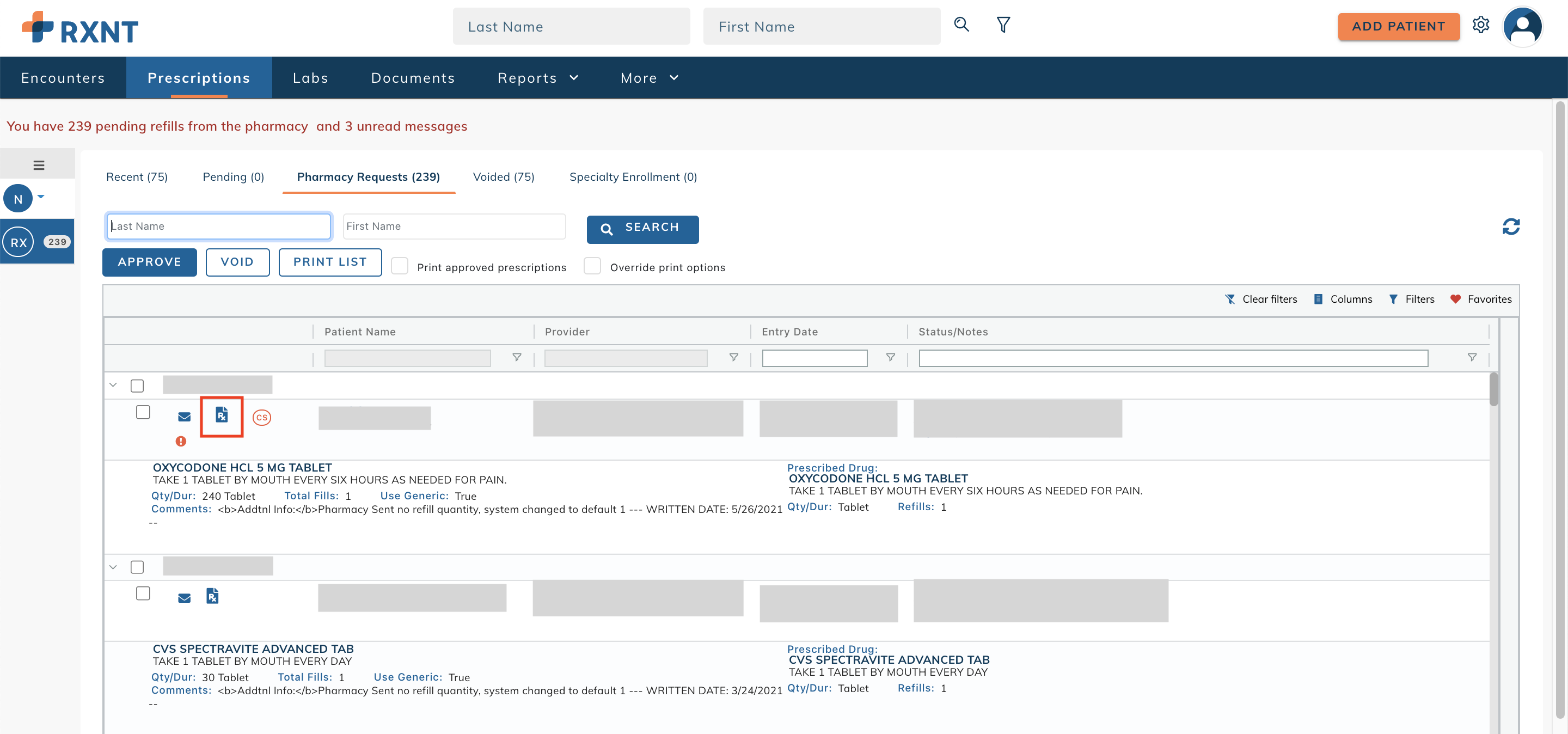
Task: Click the red-highlighted Rx prescription icon
Action: point(222,417)
